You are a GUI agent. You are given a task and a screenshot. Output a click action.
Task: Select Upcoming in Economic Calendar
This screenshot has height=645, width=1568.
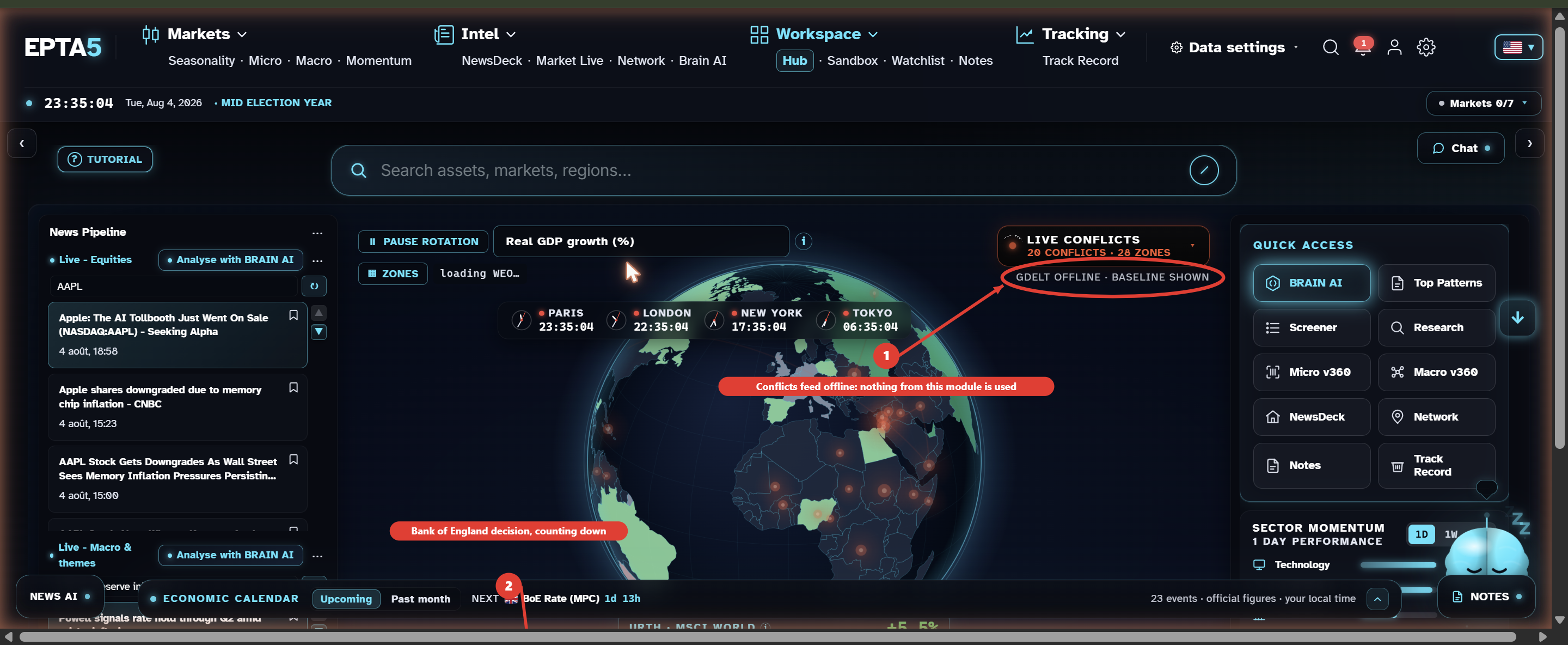(346, 599)
